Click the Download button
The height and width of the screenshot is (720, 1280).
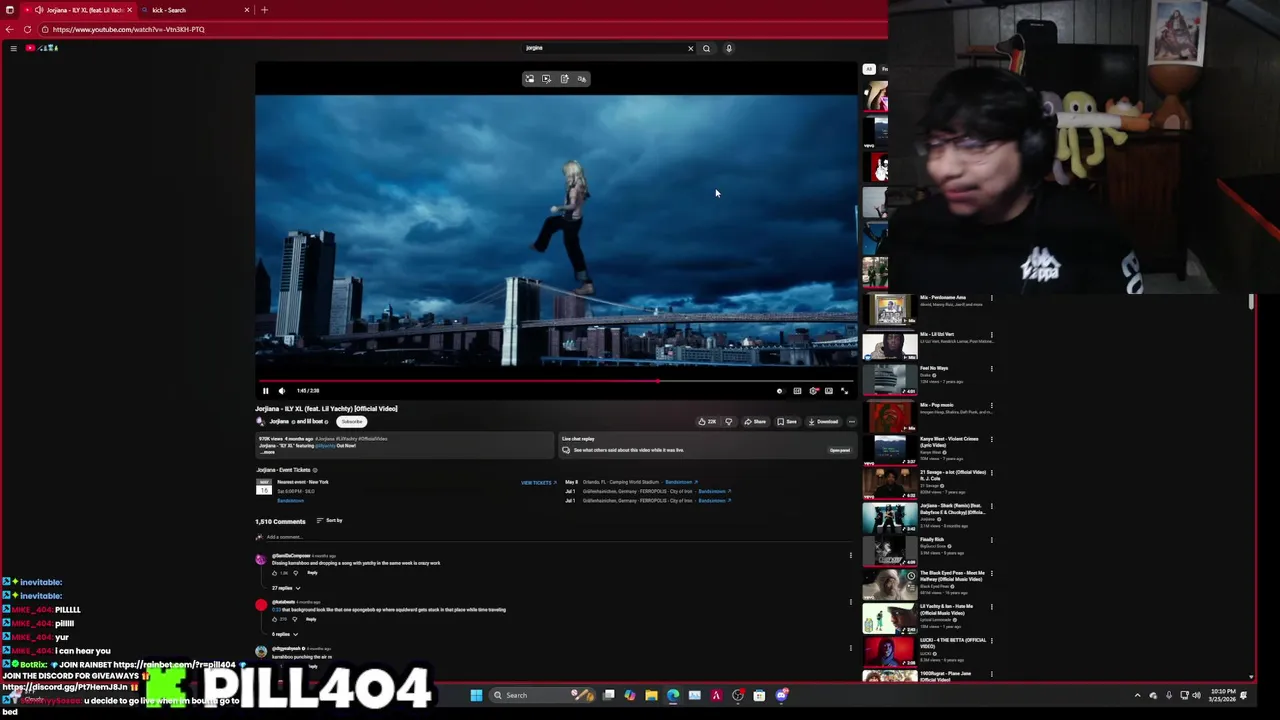(x=823, y=421)
